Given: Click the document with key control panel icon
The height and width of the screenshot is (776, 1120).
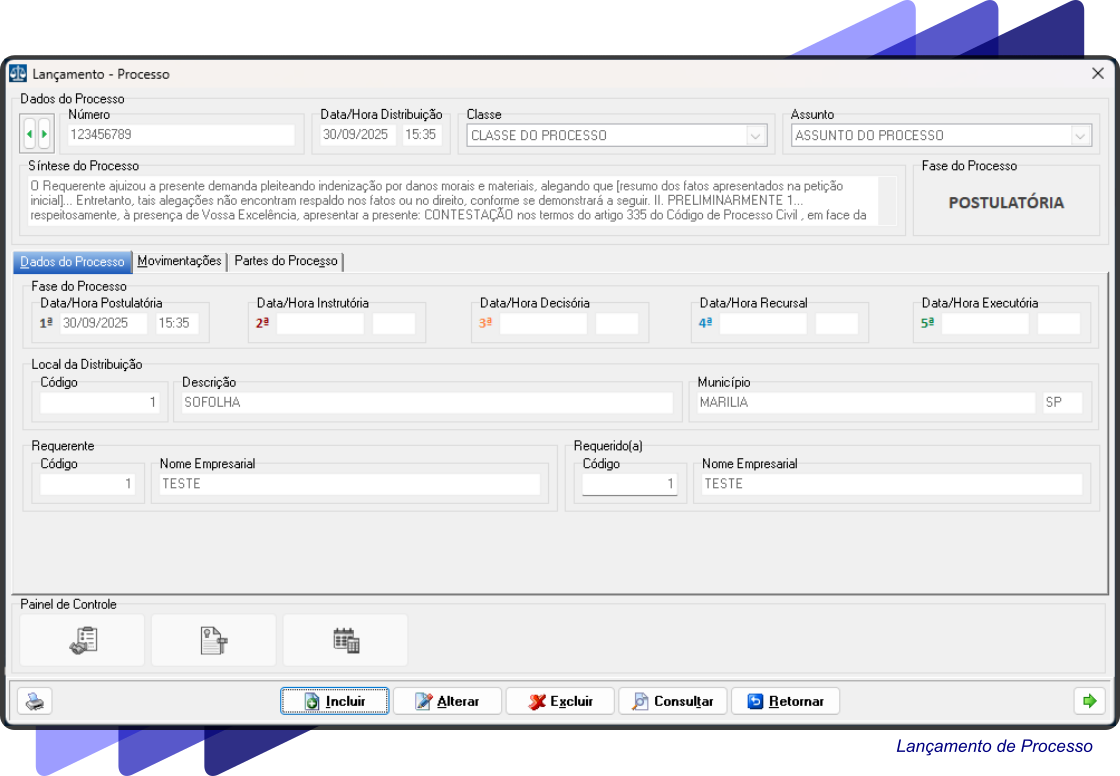Looking at the screenshot, I should (x=213, y=640).
